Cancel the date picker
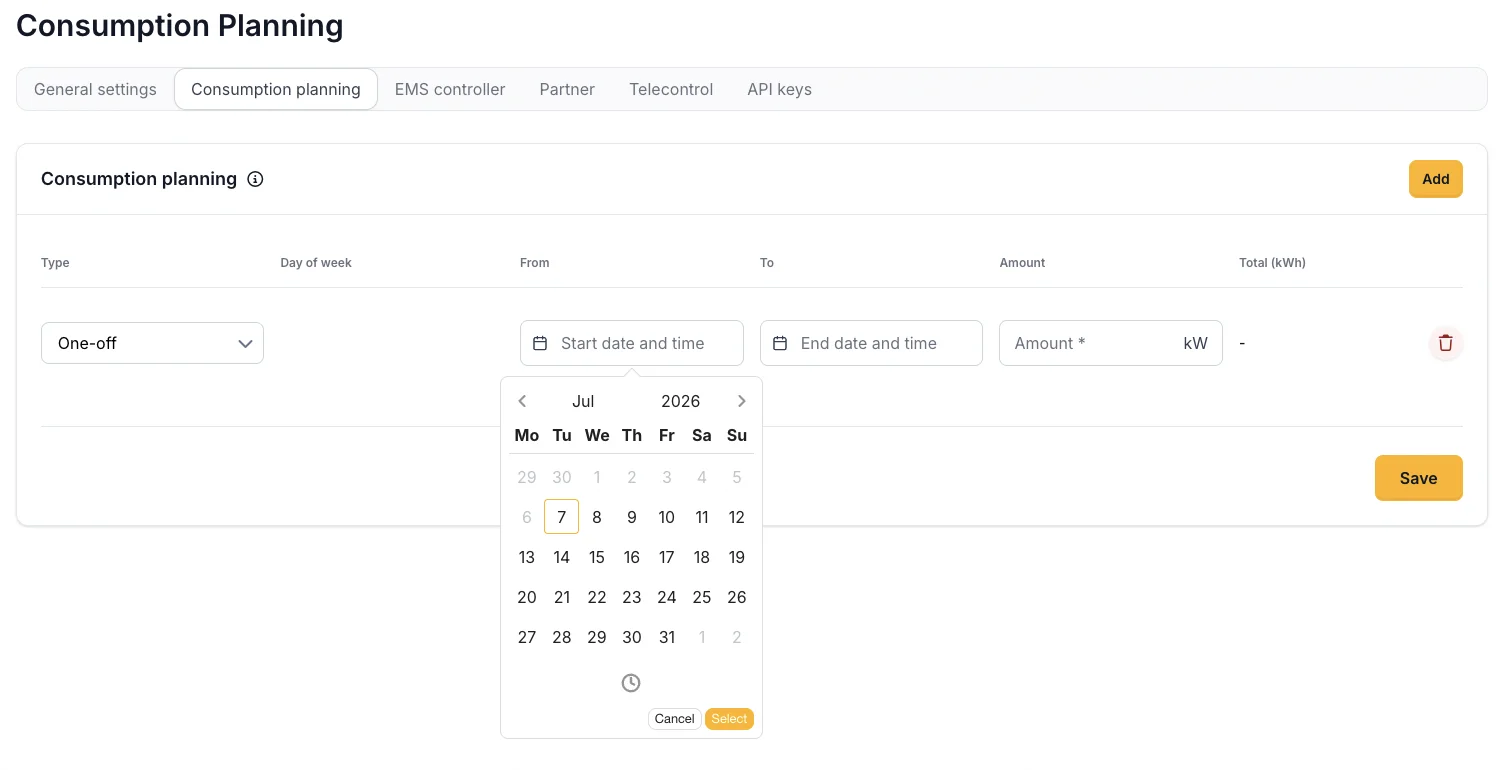 (x=674, y=719)
